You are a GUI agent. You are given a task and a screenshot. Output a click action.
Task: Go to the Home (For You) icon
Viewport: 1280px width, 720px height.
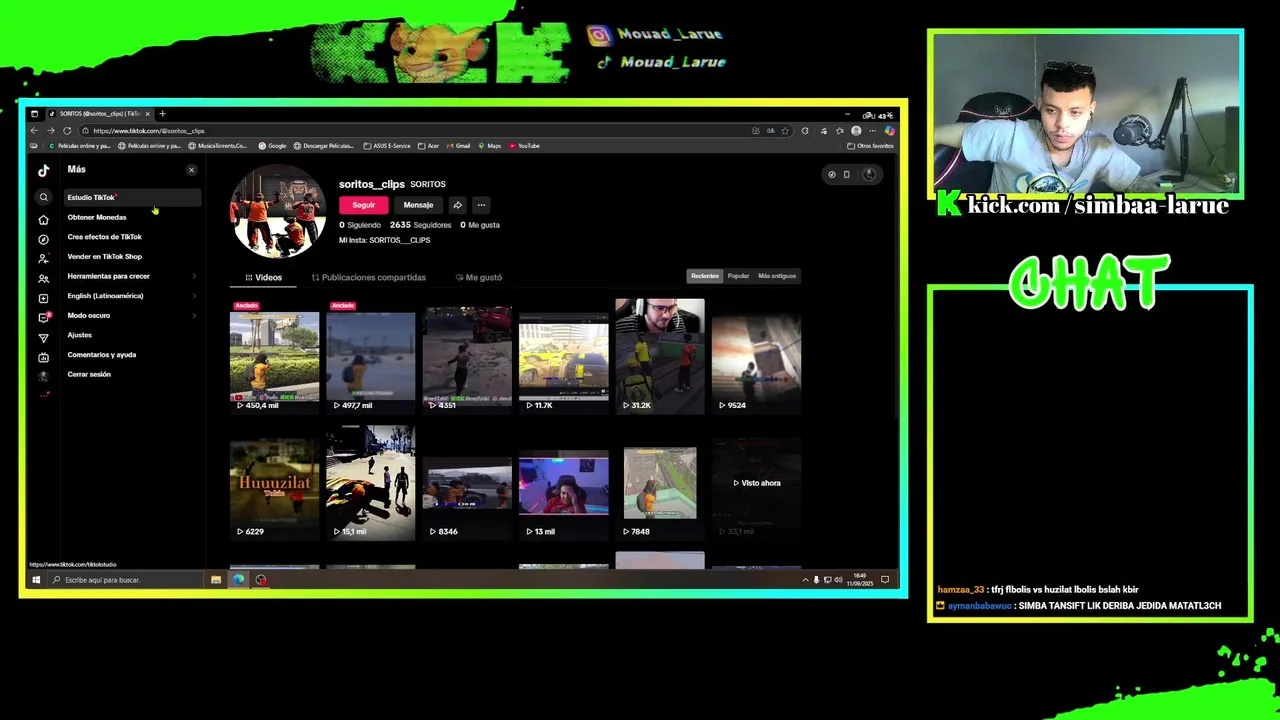pos(43,220)
